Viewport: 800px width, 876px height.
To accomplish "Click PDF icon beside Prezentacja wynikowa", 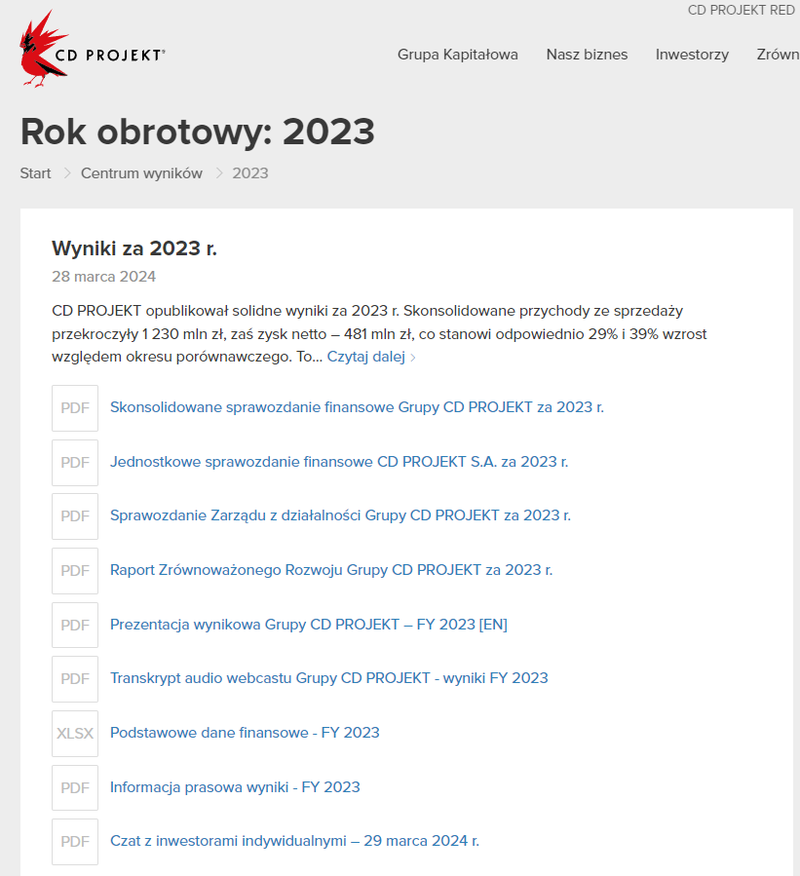I will [x=75, y=625].
